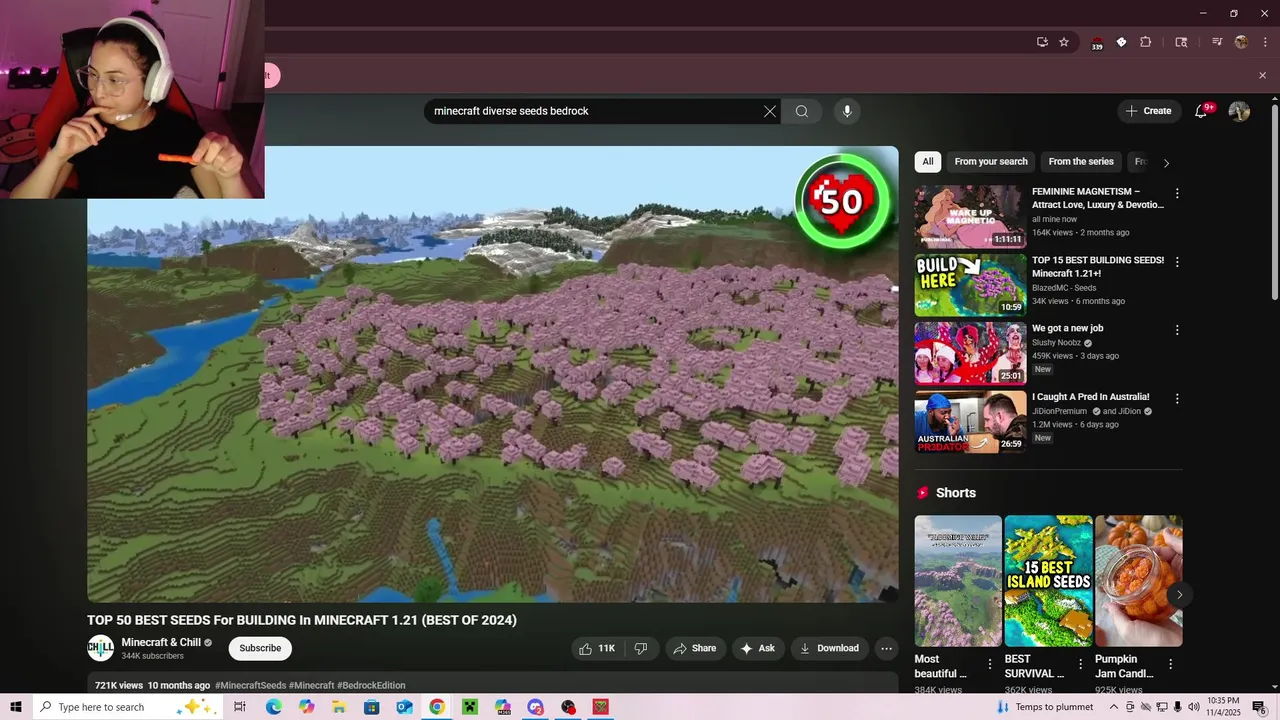Bookmark this page with the star
1280x720 pixels.
click(1064, 42)
